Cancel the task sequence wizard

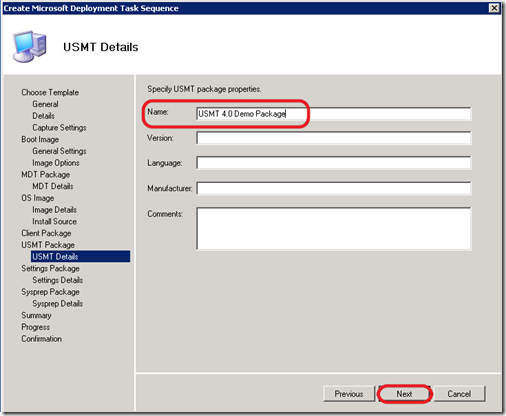(x=459, y=394)
